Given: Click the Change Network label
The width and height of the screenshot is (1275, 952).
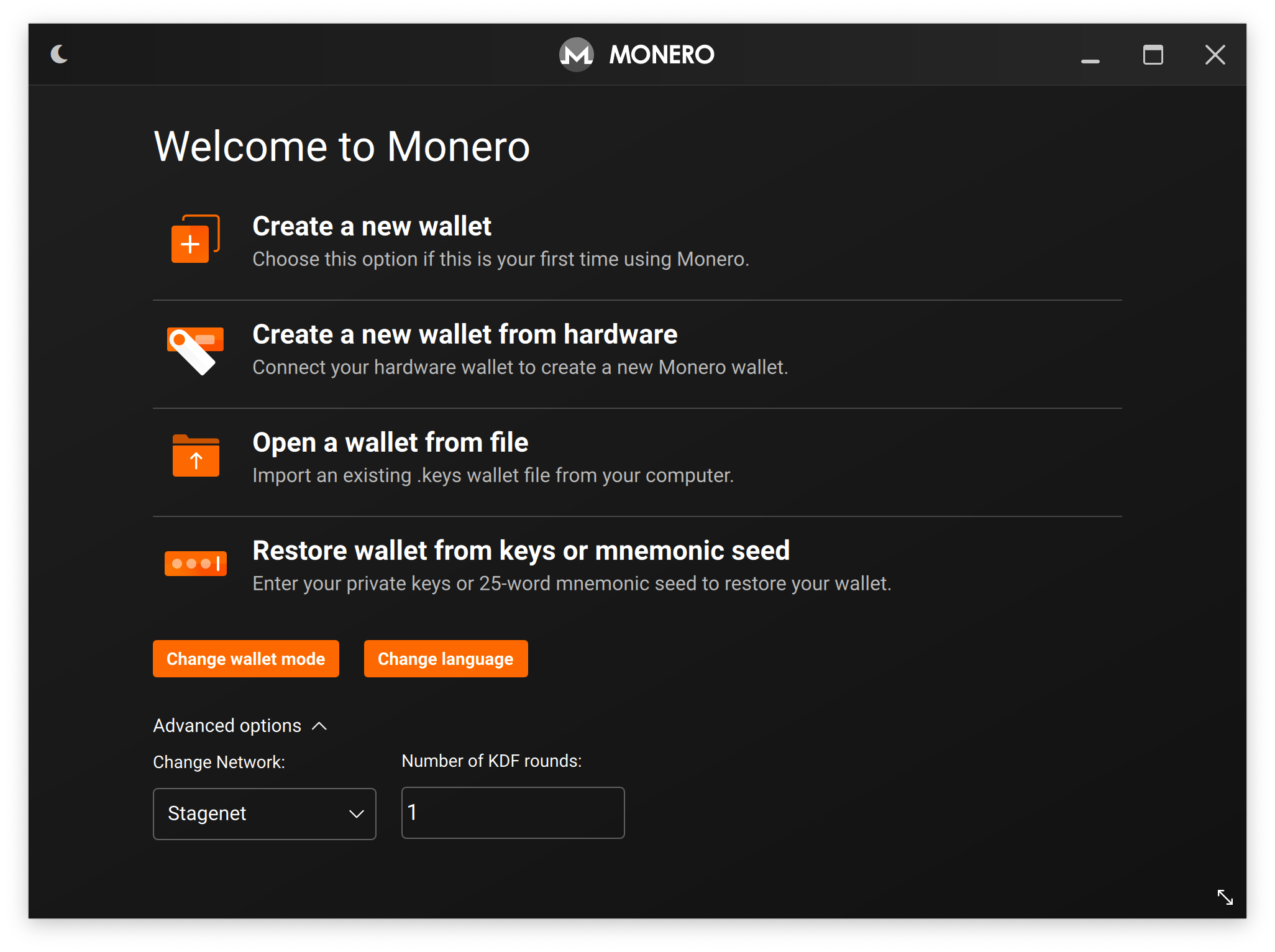Looking at the screenshot, I should [219, 762].
